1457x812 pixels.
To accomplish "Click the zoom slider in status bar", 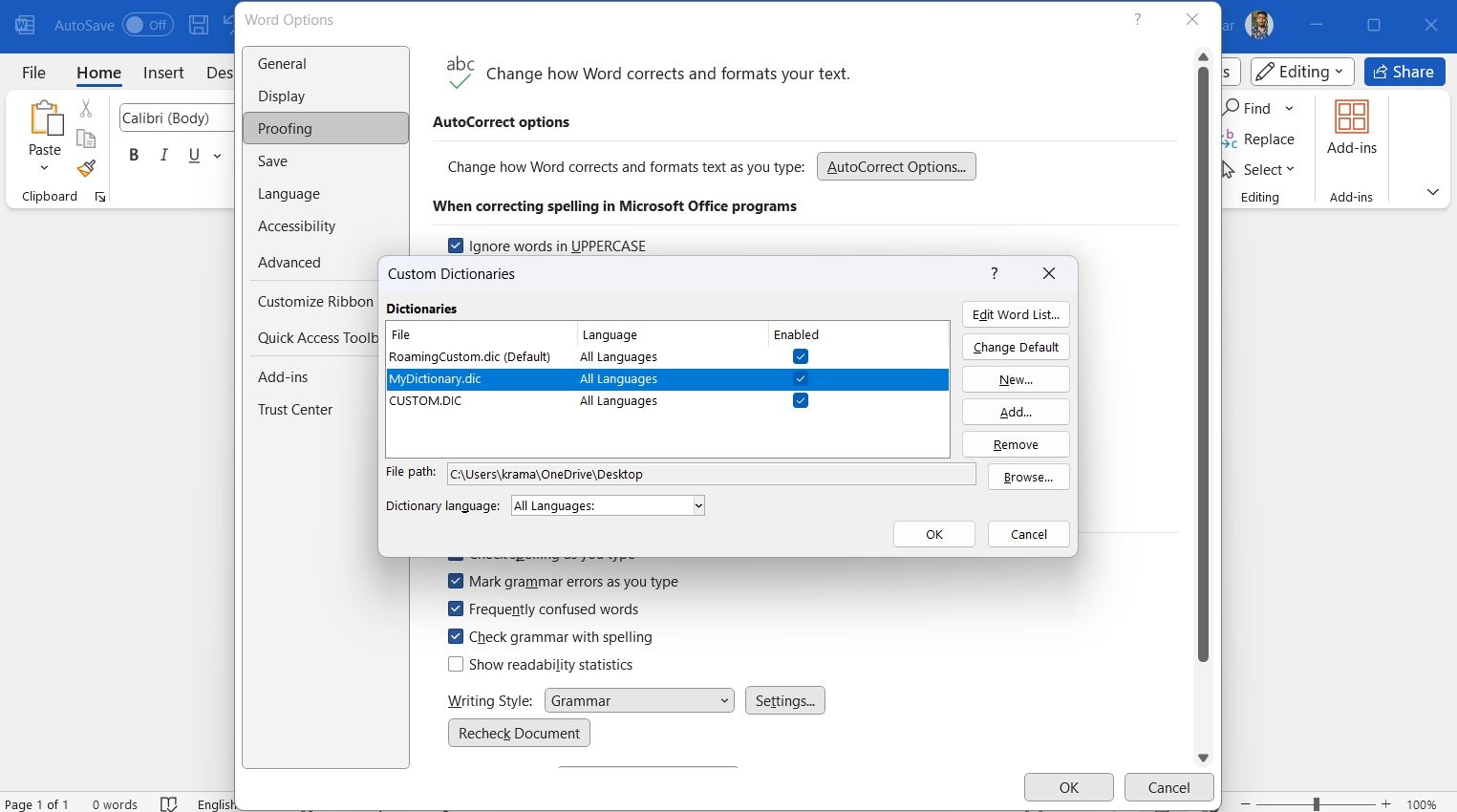I will point(1316,804).
